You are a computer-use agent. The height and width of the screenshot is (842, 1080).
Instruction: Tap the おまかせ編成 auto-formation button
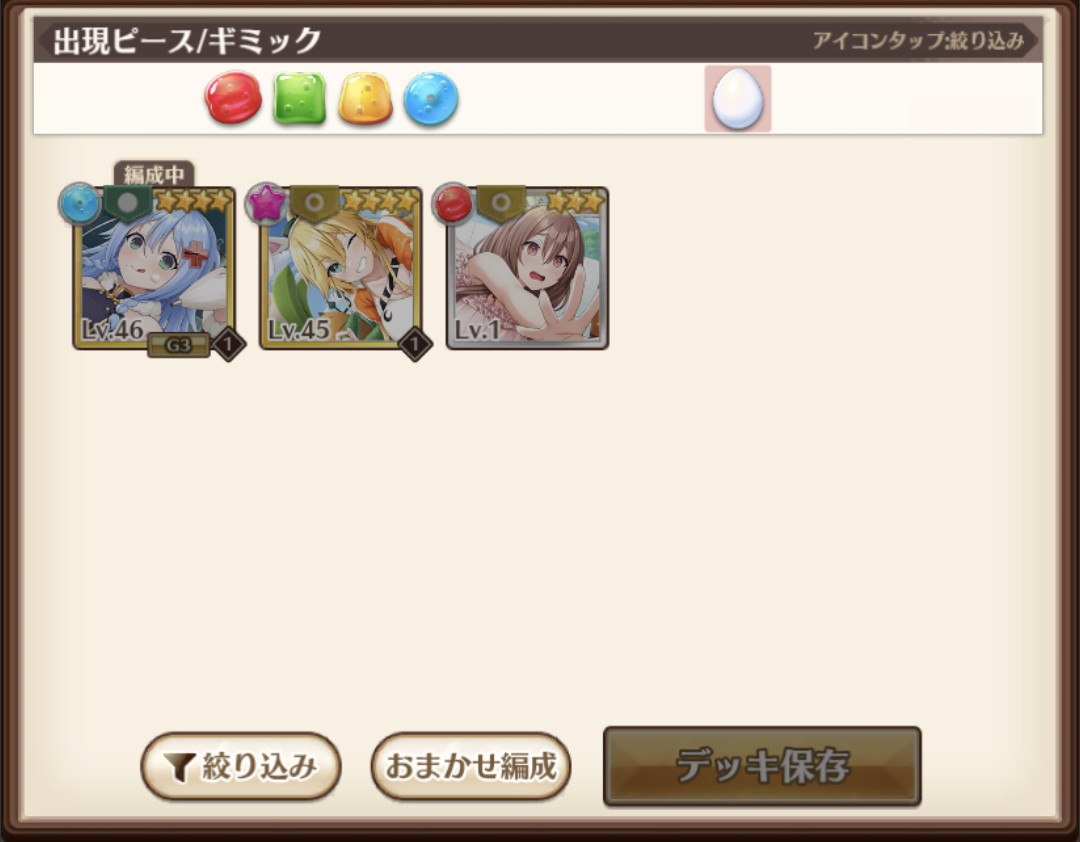click(x=471, y=766)
